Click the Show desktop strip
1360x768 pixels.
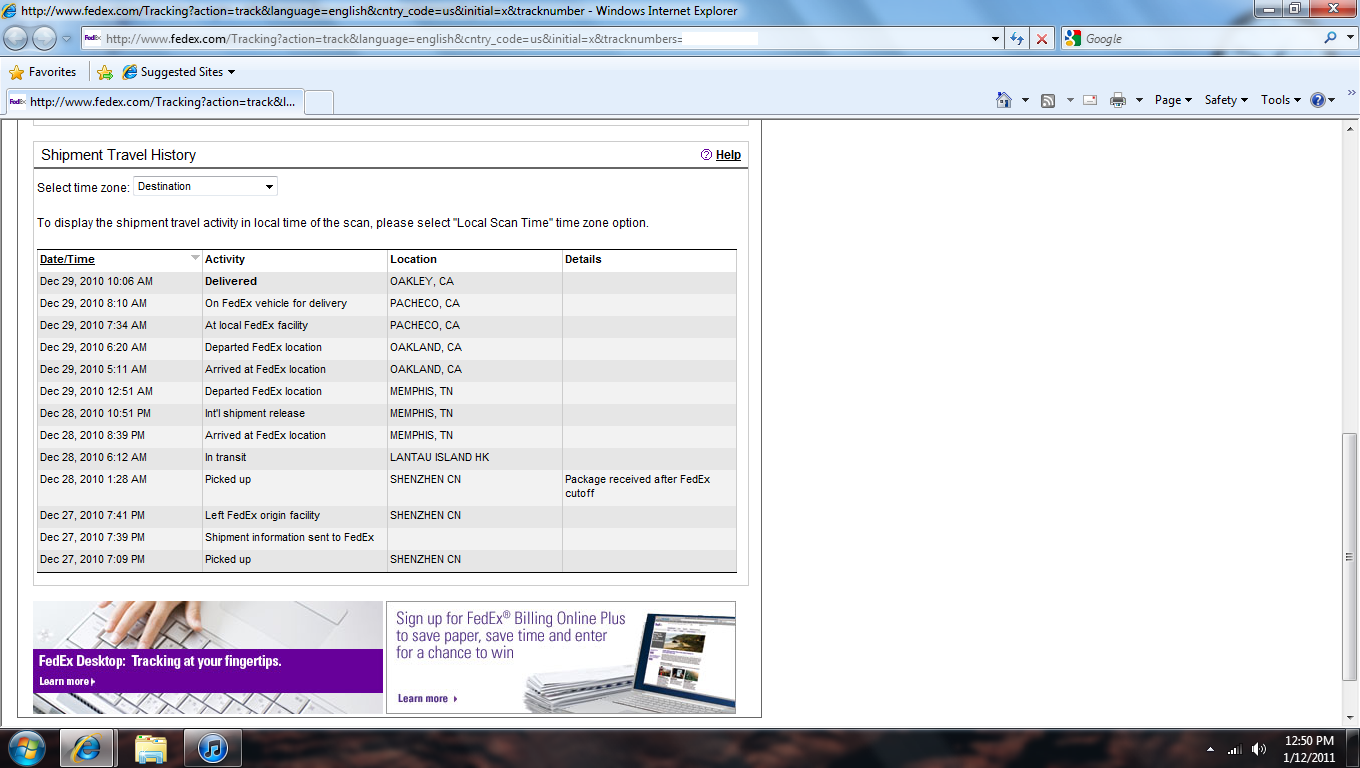click(1353, 748)
